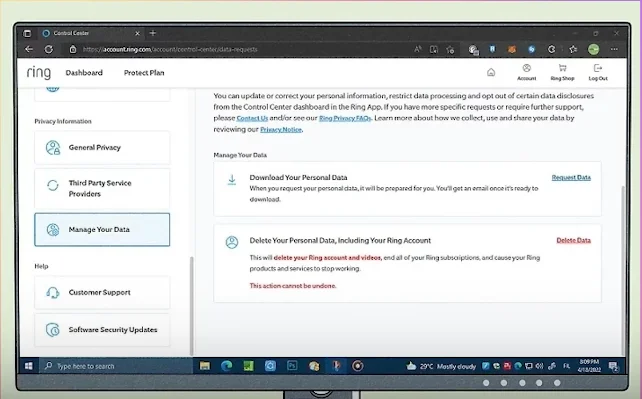The width and height of the screenshot is (642, 399).
Task: Click the Third Party Service Providers icon
Action: [53, 185]
